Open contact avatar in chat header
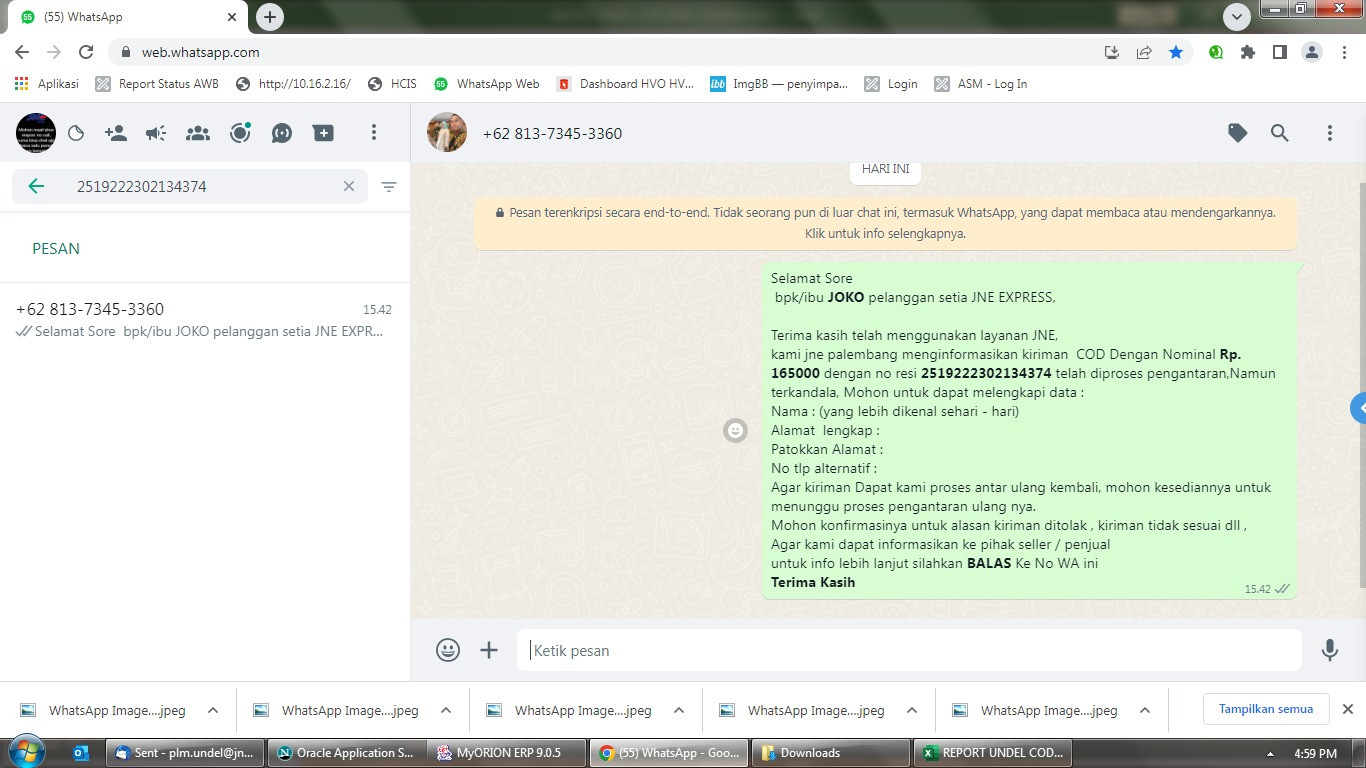The image size is (1366, 768). [x=447, y=133]
